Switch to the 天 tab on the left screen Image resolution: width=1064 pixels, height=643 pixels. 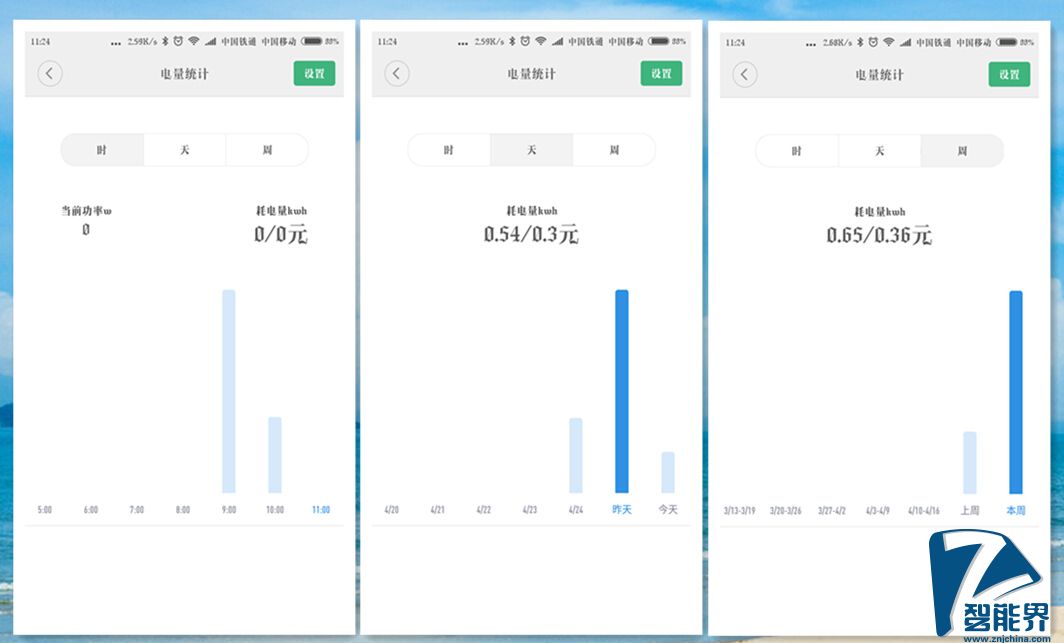point(184,150)
